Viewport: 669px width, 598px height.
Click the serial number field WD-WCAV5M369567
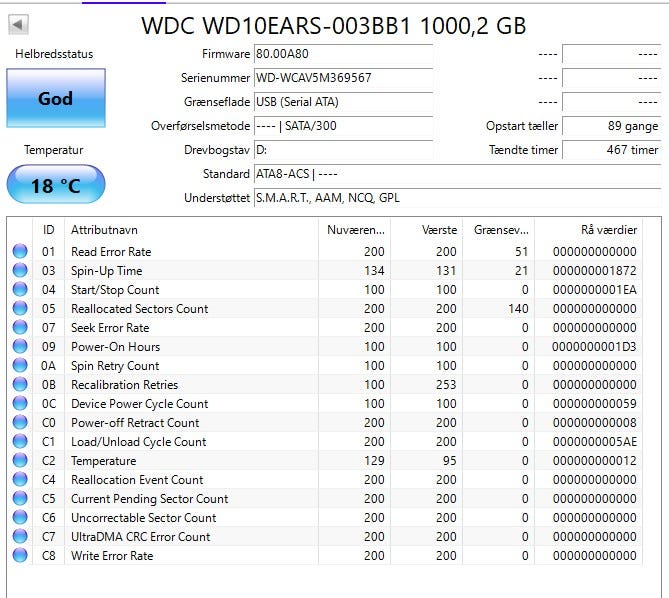click(343, 78)
